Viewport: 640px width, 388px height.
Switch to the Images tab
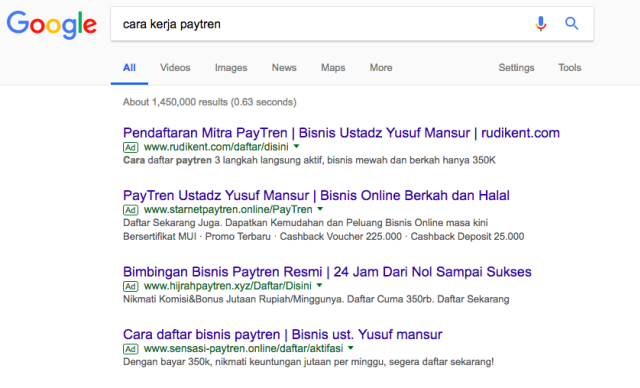point(231,68)
